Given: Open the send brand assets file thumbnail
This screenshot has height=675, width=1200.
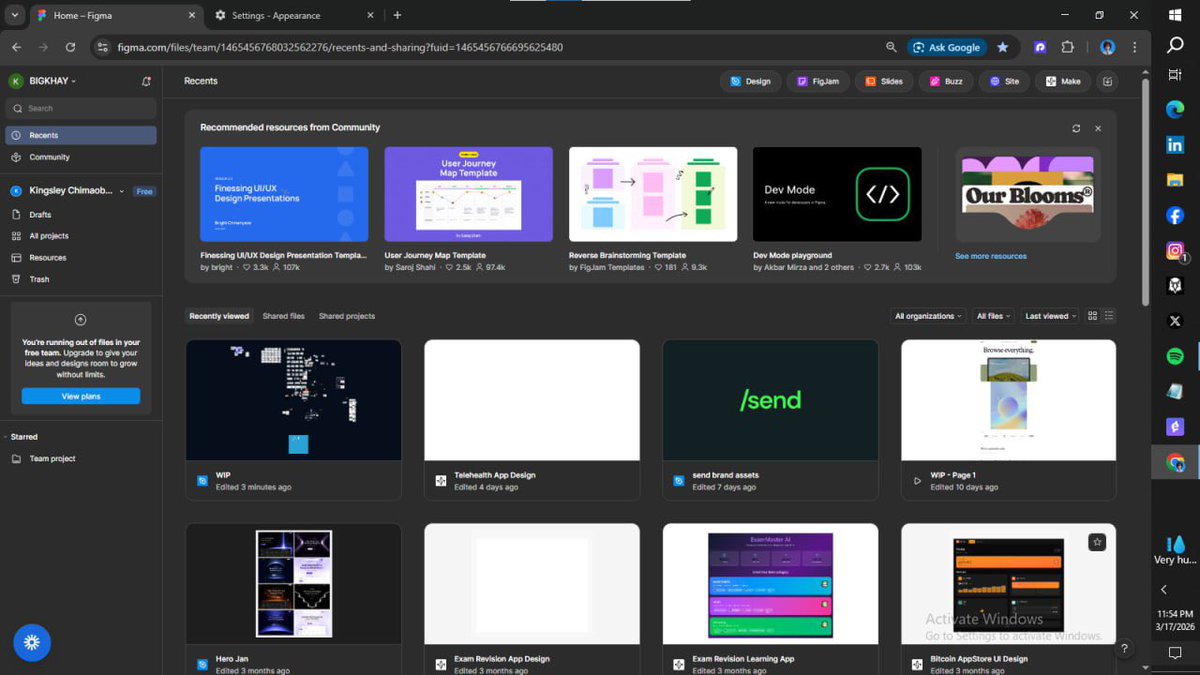Looking at the screenshot, I should [770, 400].
